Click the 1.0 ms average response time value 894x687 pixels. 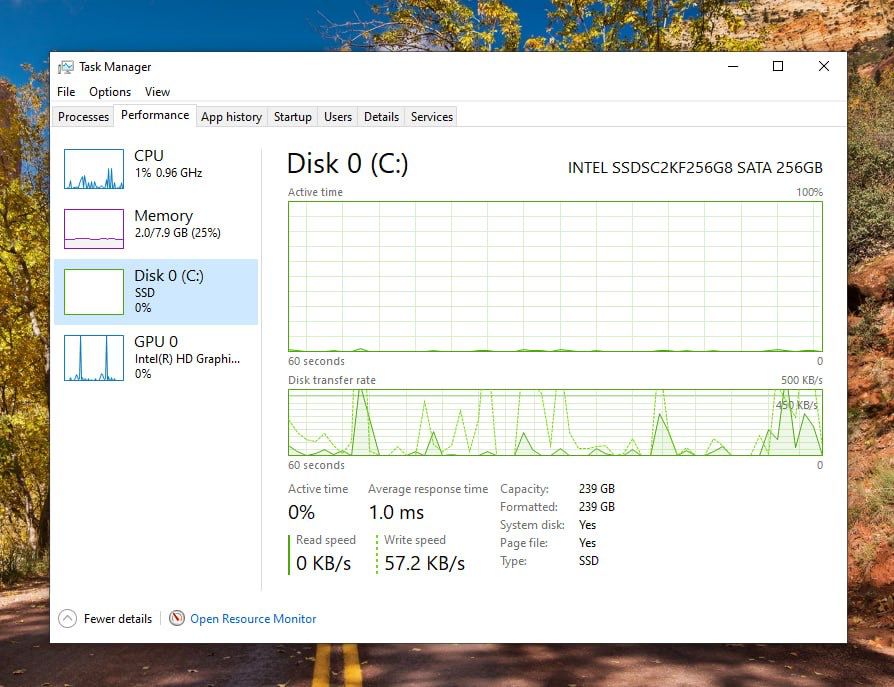(x=396, y=513)
